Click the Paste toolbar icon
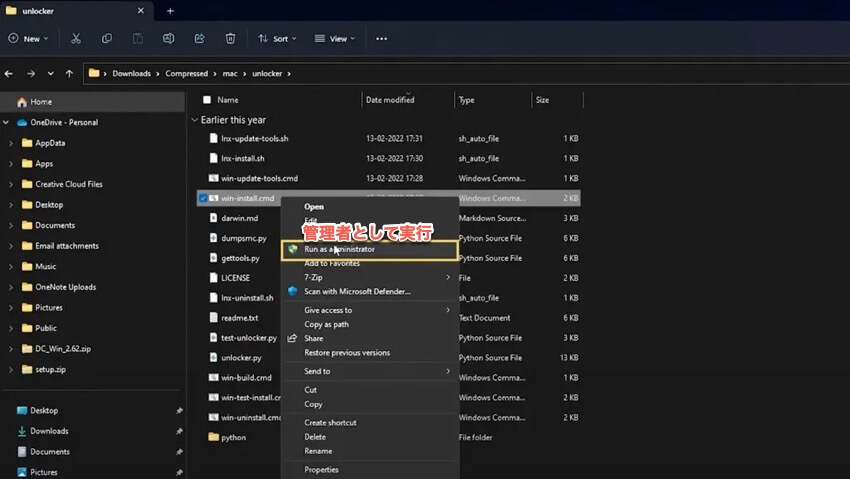Image resolution: width=850 pixels, height=479 pixels. click(138, 38)
